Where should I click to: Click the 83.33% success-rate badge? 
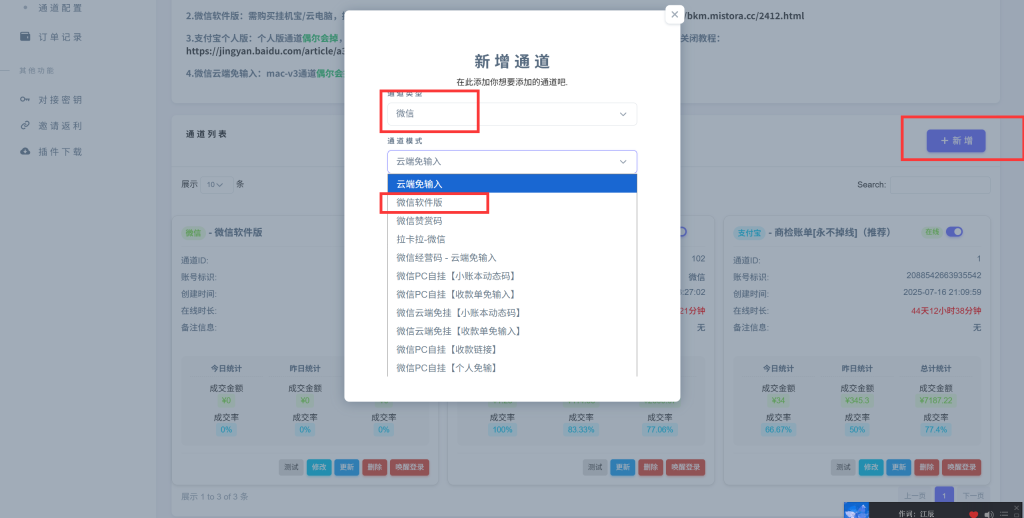(x=581, y=430)
